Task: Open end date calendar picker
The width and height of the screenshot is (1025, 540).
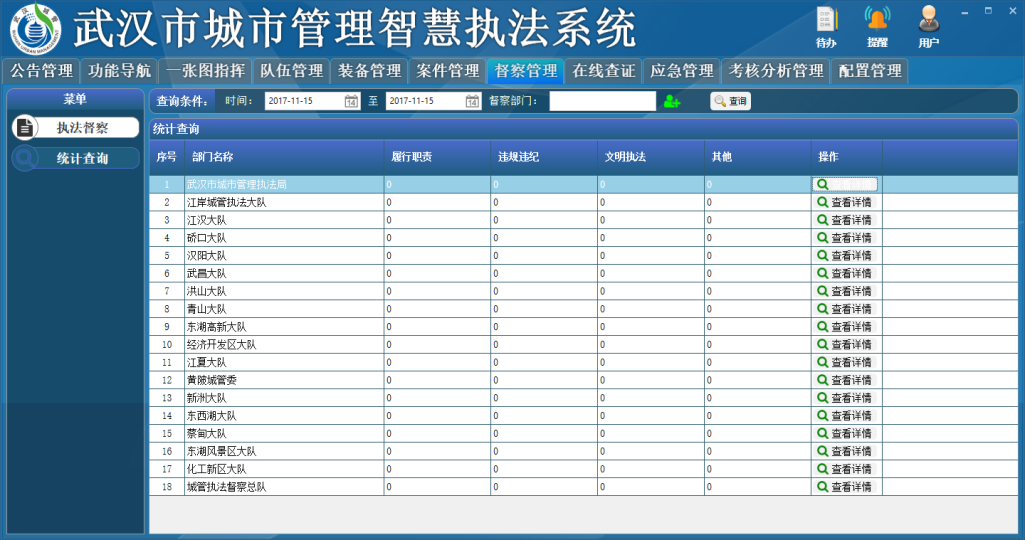Action: click(473, 101)
